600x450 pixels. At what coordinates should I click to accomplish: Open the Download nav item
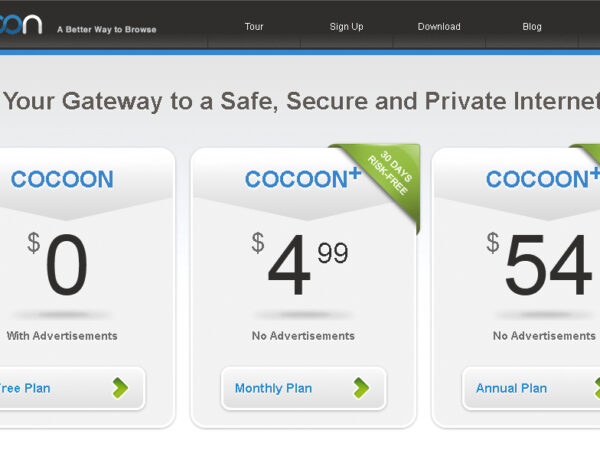pos(439,27)
